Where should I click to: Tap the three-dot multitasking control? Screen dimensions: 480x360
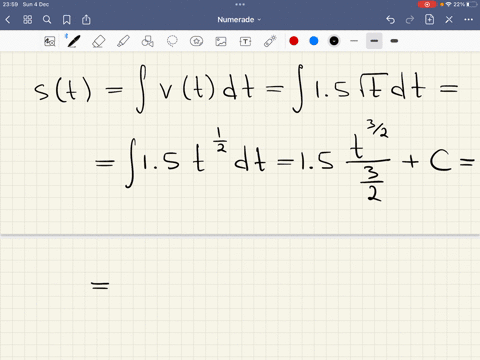coord(240,4)
